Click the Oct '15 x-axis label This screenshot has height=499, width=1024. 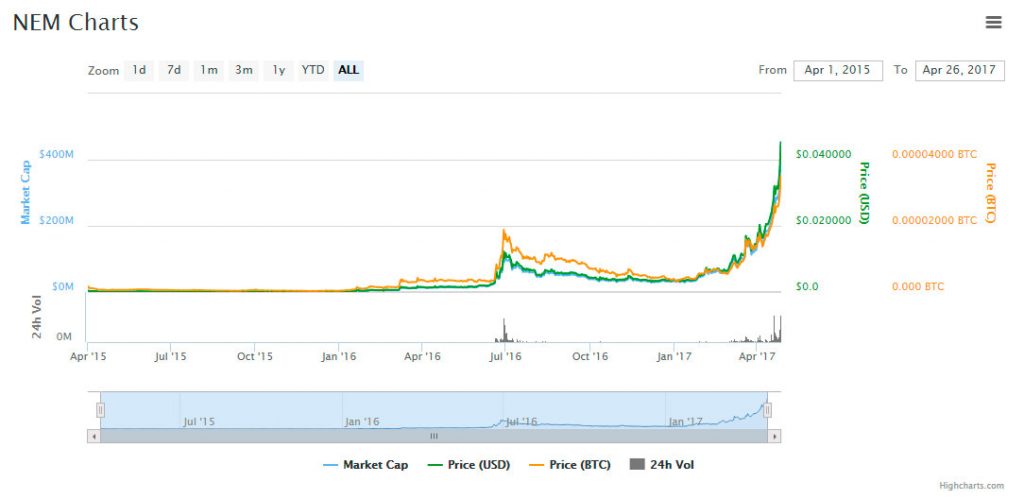[x=255, y=357]
